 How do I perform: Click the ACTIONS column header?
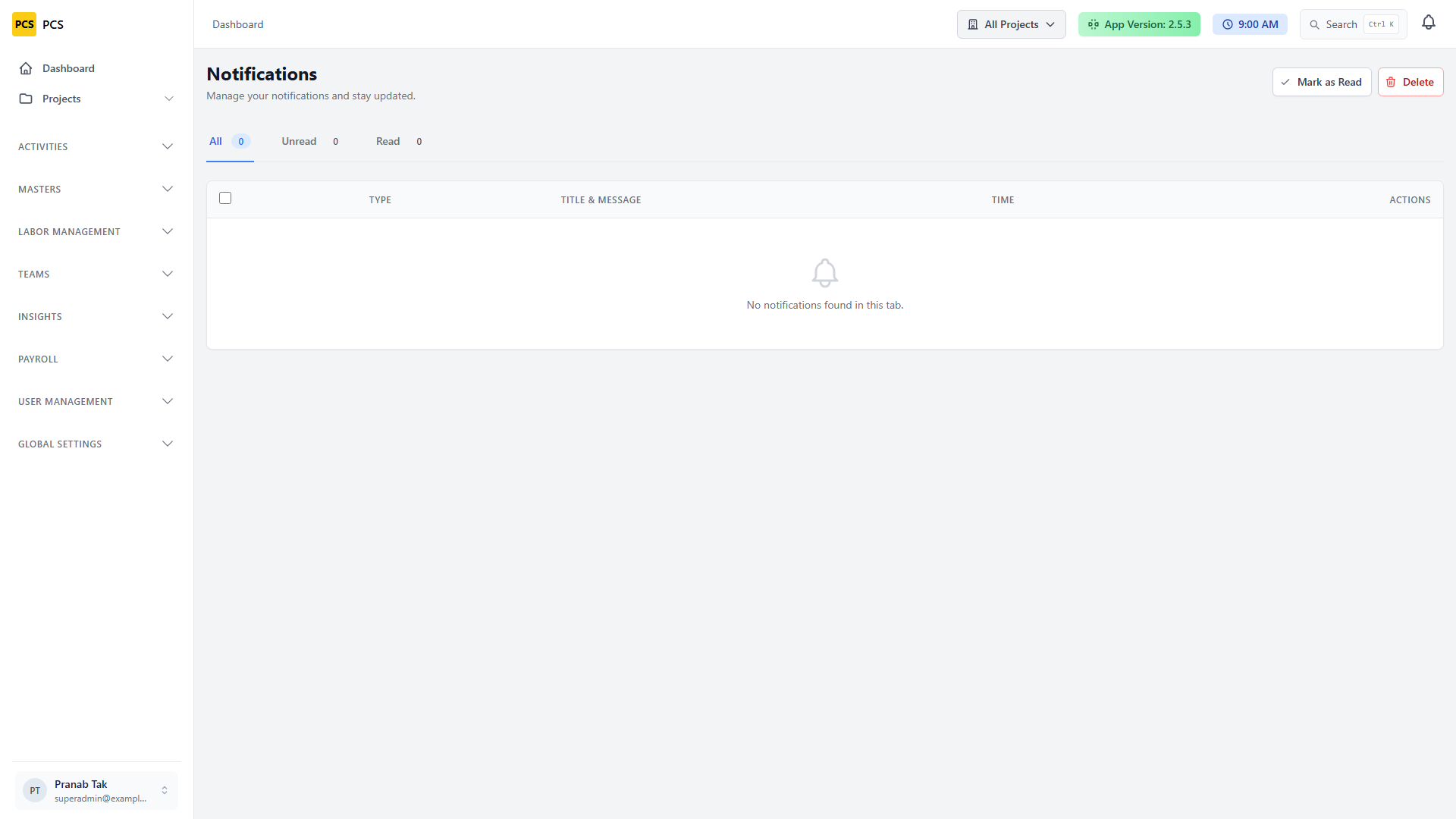click(1410, 200)
